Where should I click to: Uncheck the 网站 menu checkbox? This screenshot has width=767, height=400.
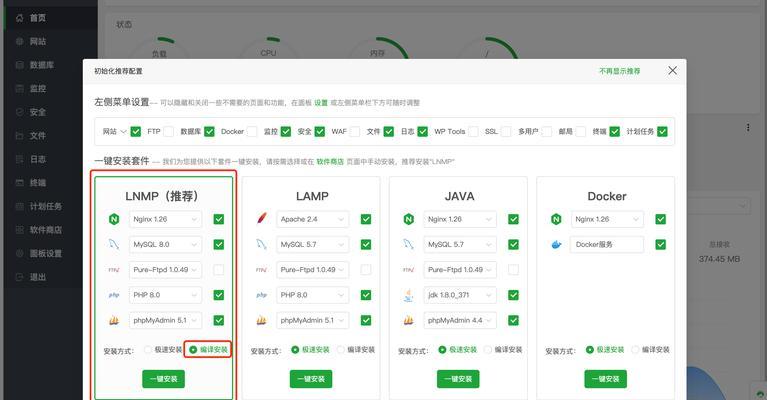tap(135, 132)
